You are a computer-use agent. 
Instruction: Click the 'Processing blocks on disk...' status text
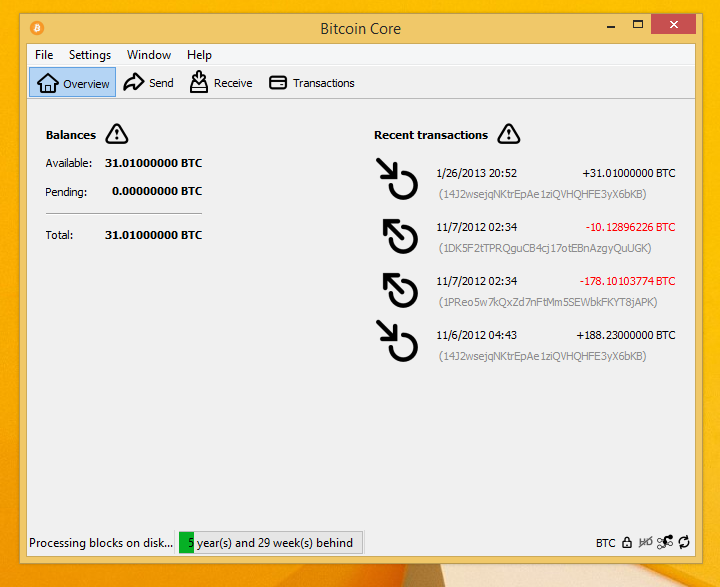101,543
